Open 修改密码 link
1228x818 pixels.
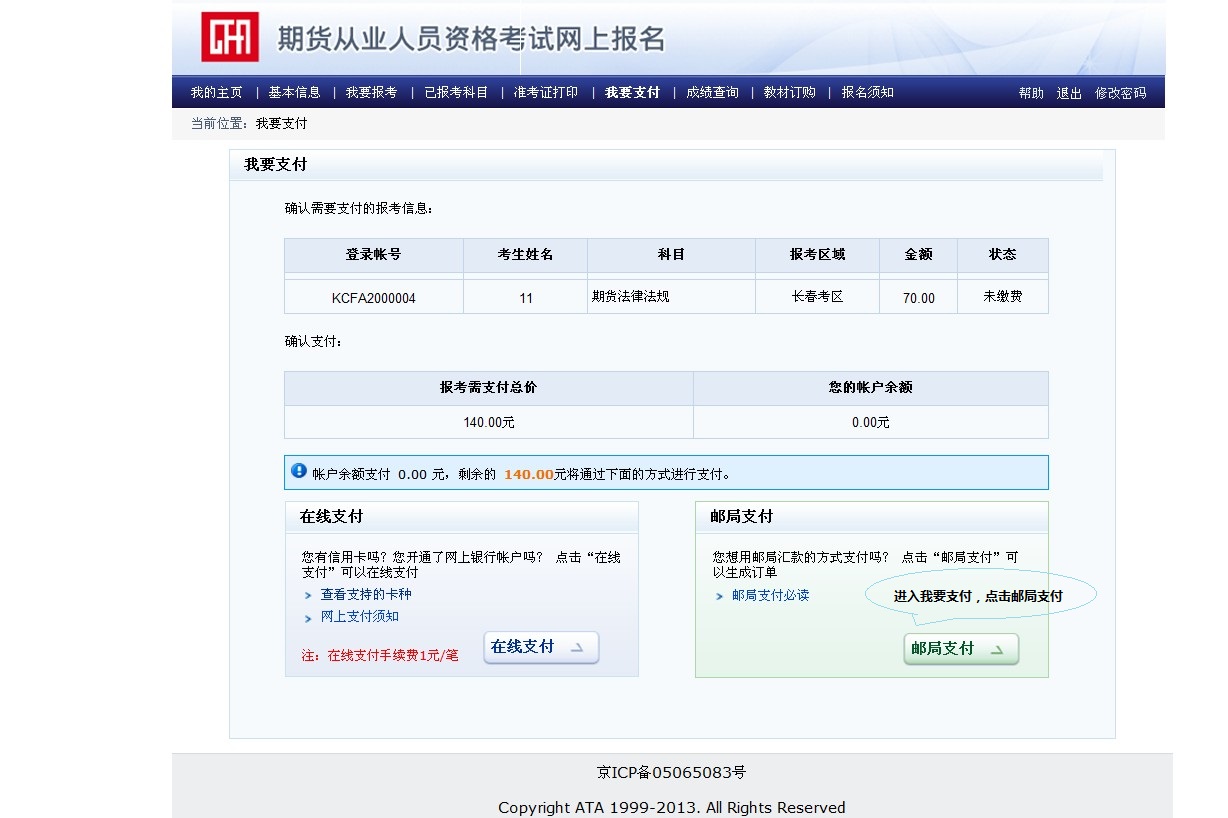click(1120, 94)
